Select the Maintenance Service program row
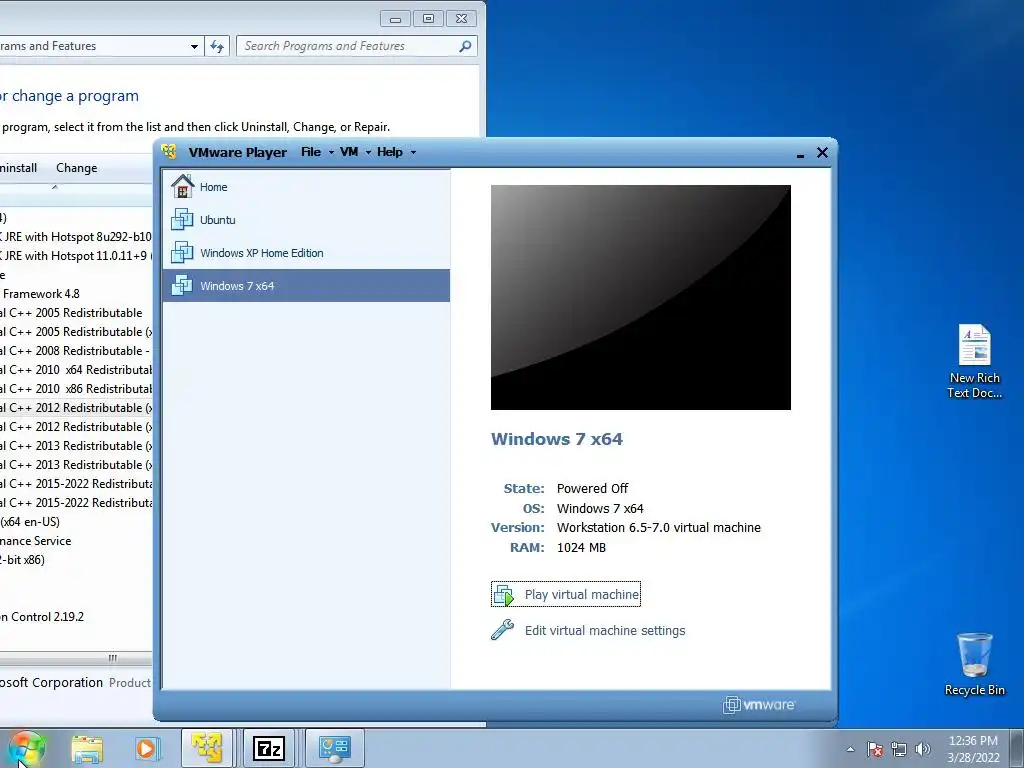The height and width of the screenshot is (768, 1024). tap(76, 540)
